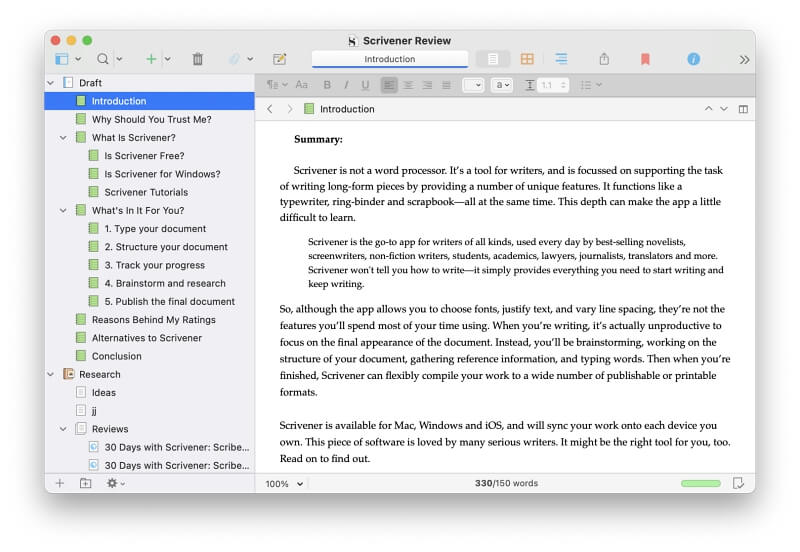Viewport: 800px width, 552px height.
Task: Open paragraph style dropdown
Action: pyautogui.click(x=277, y=85)
